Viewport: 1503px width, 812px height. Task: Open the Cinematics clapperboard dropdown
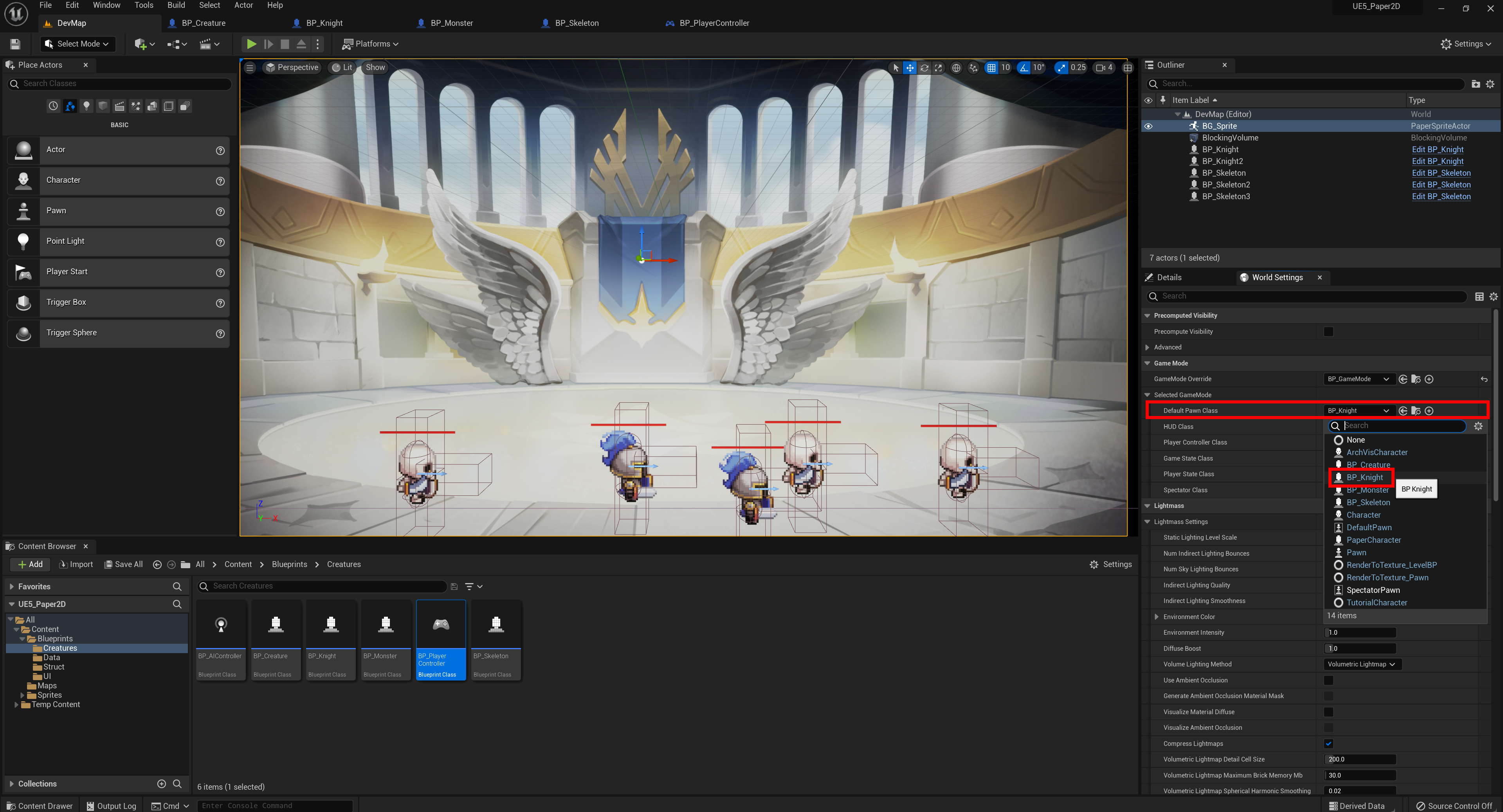(x=209, y=44)
